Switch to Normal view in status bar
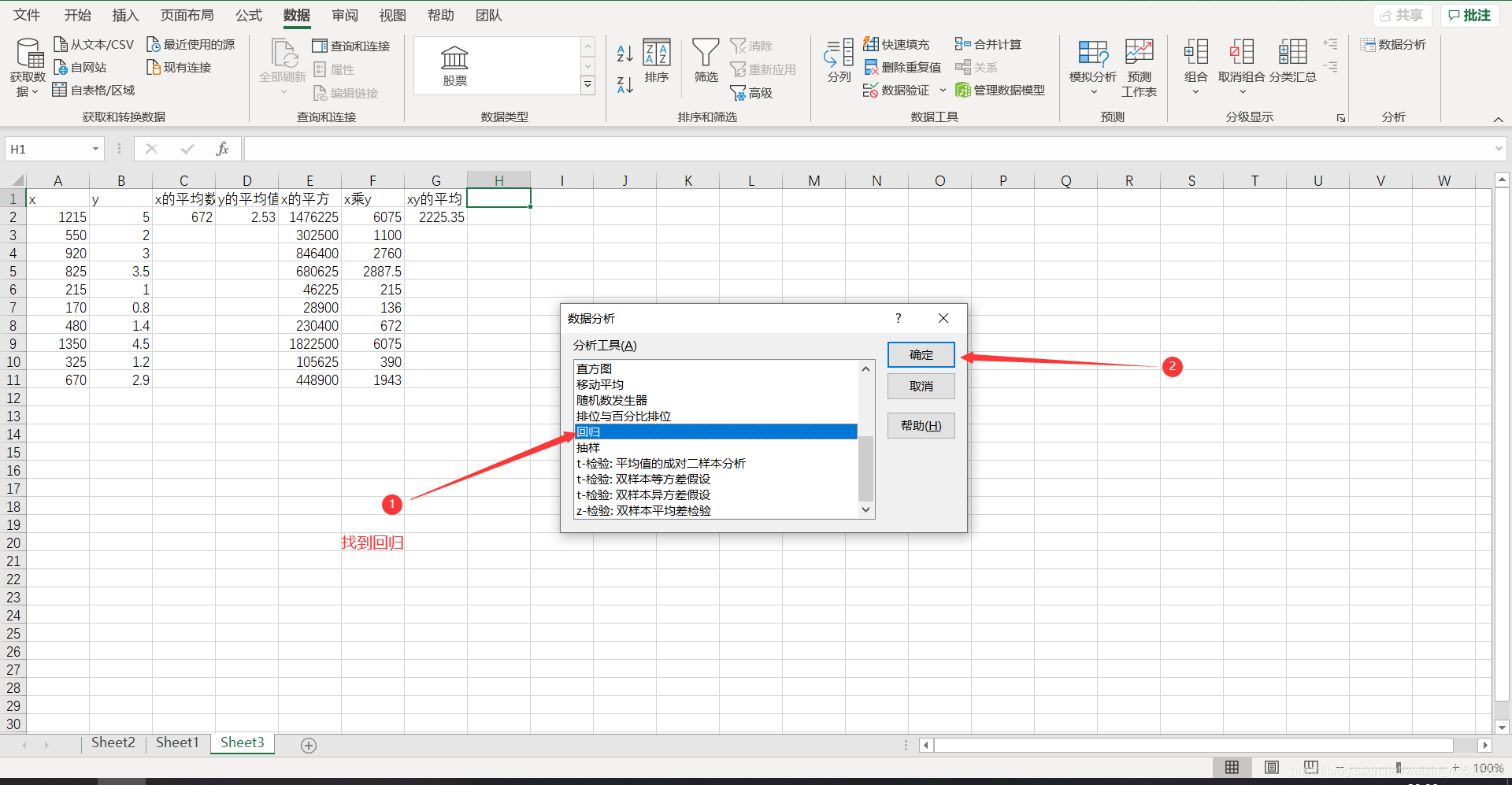 coord(1232,768)
